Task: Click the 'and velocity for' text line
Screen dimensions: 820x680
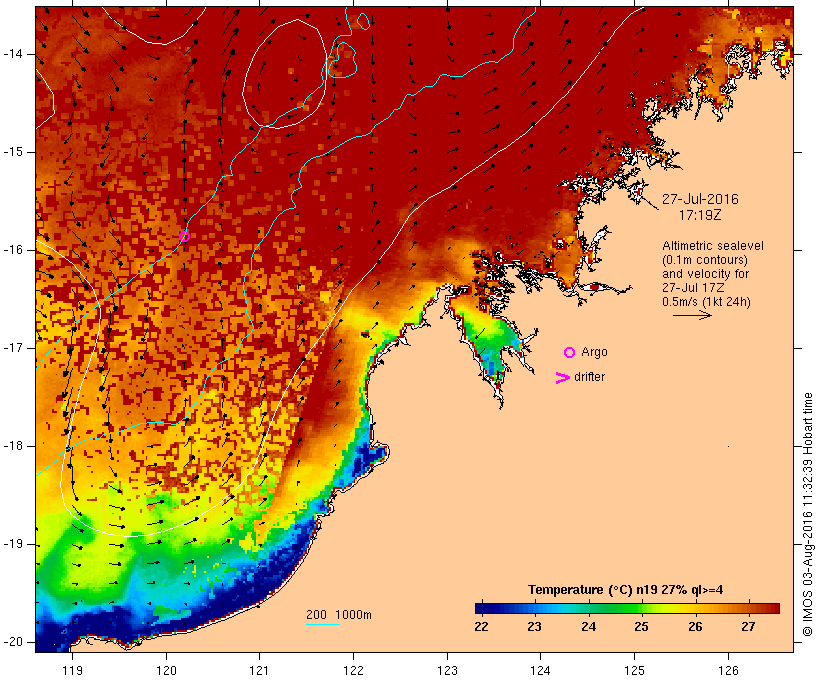Action: coord(705,274)
